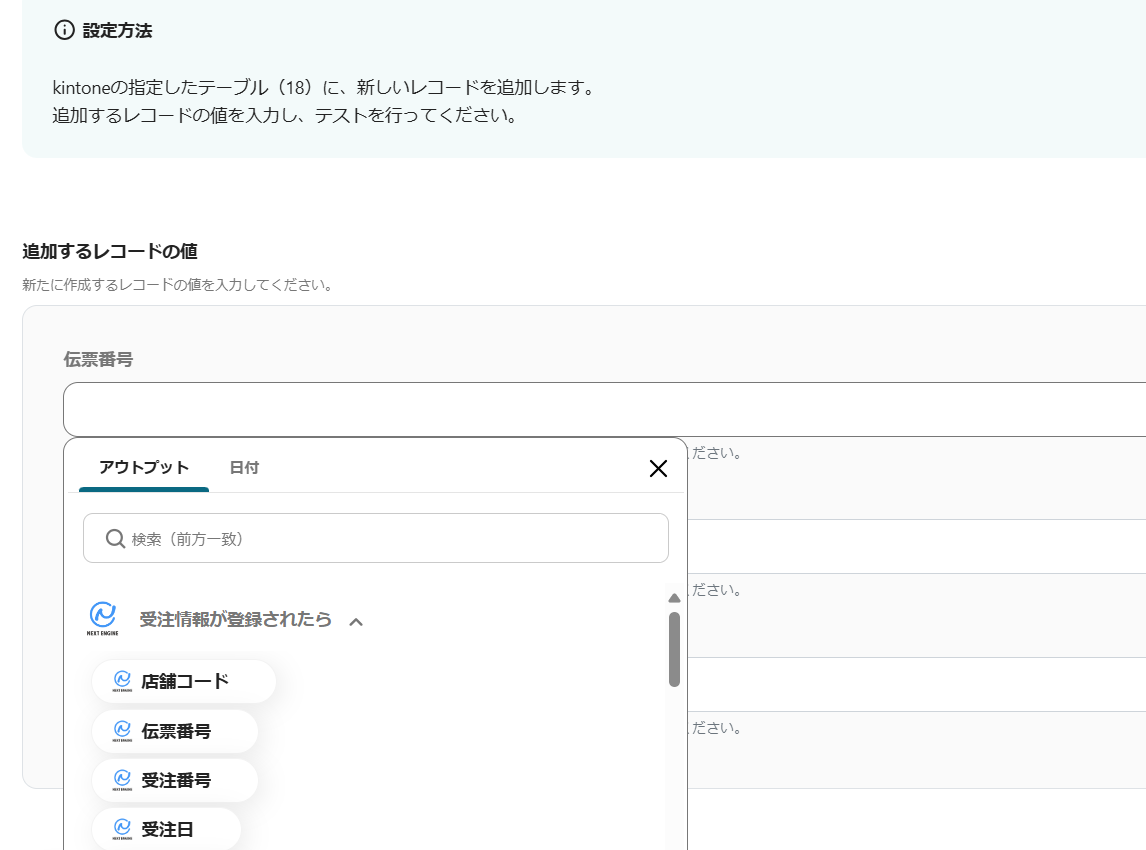Click the scrollbar up arrow in the output list

[x=674, y=598]
